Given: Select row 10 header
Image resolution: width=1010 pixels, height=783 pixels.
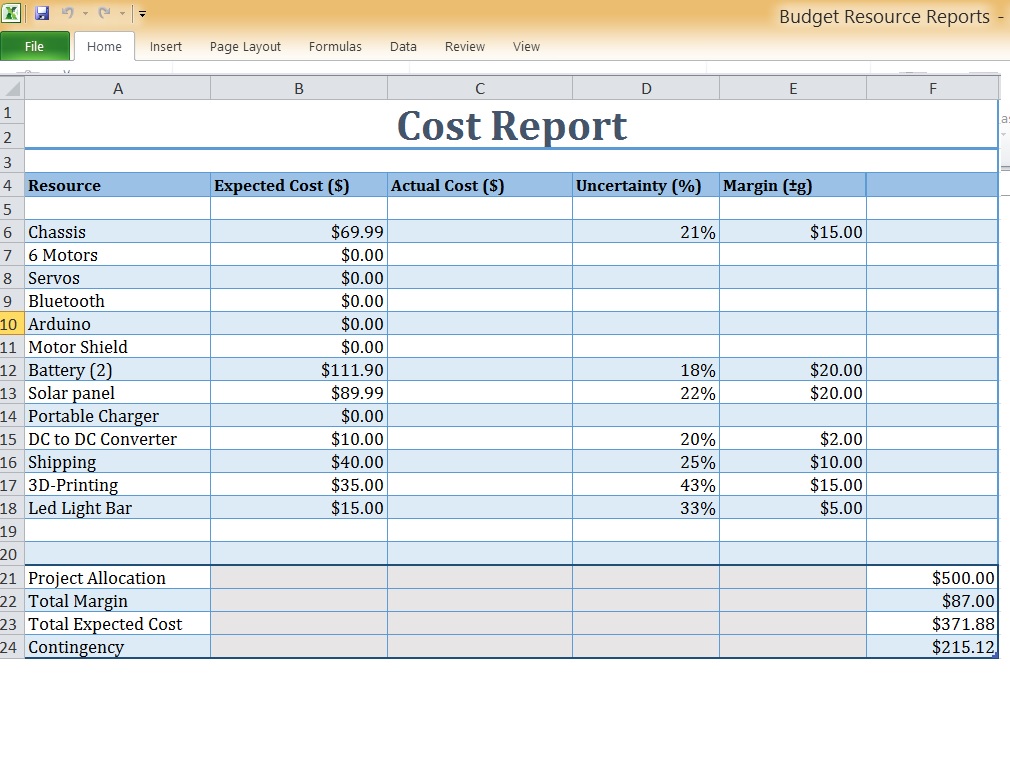Looking at the screenshot, I should [12, 324].
